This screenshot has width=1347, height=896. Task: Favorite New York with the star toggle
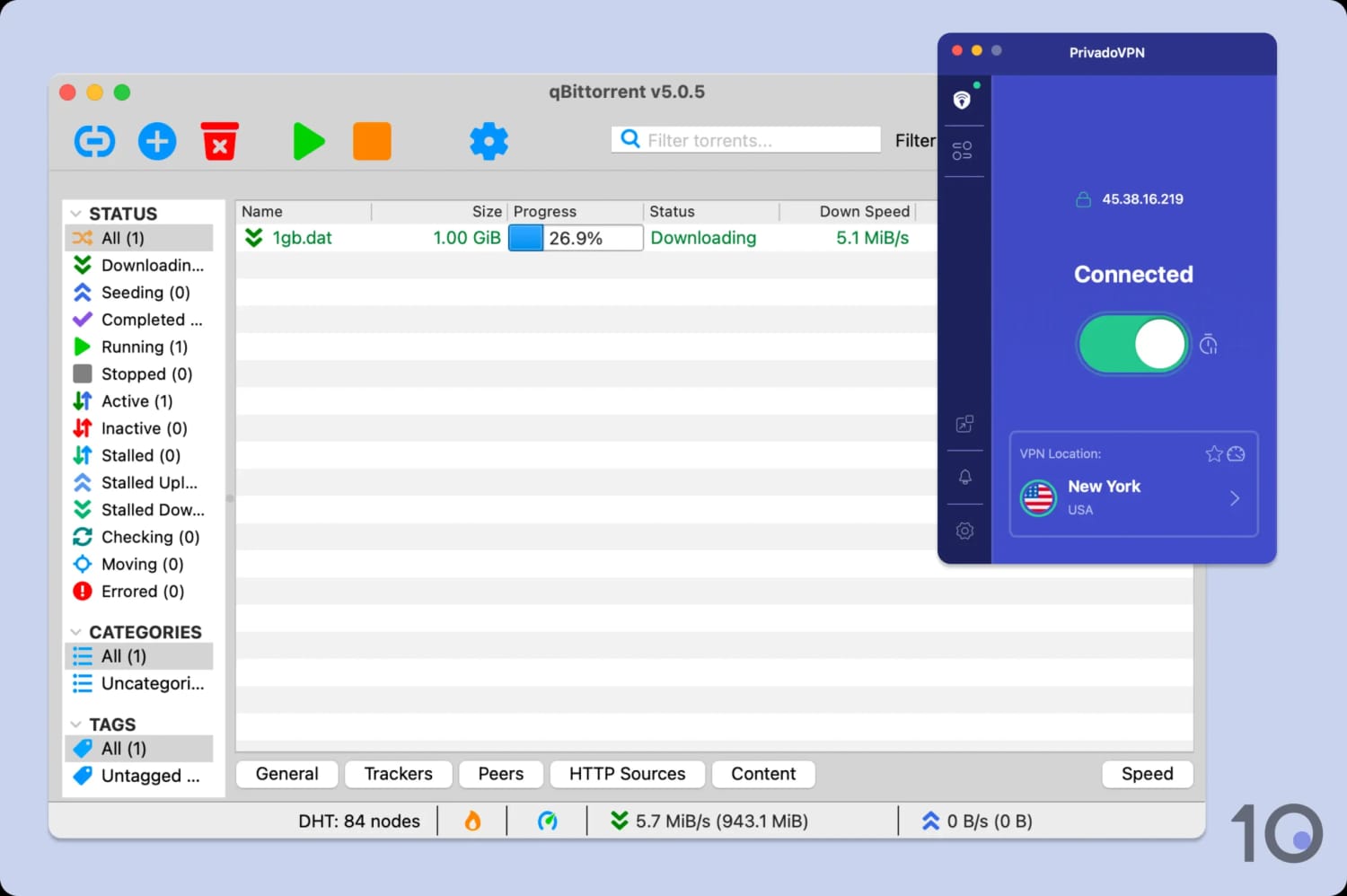[1214, 454]
